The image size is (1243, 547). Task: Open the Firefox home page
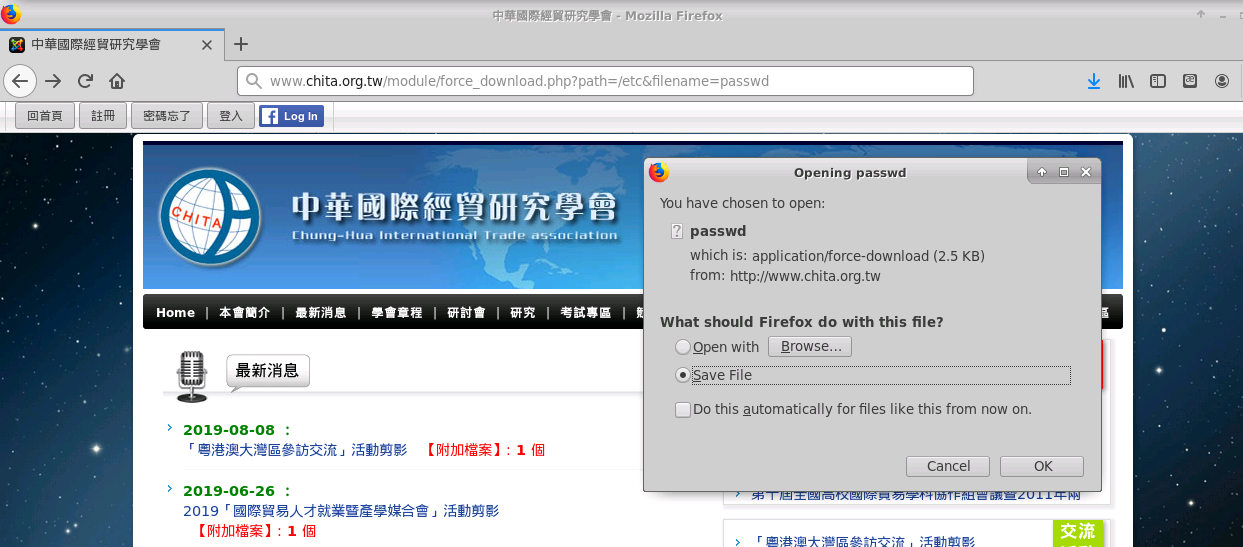[117, 81]
